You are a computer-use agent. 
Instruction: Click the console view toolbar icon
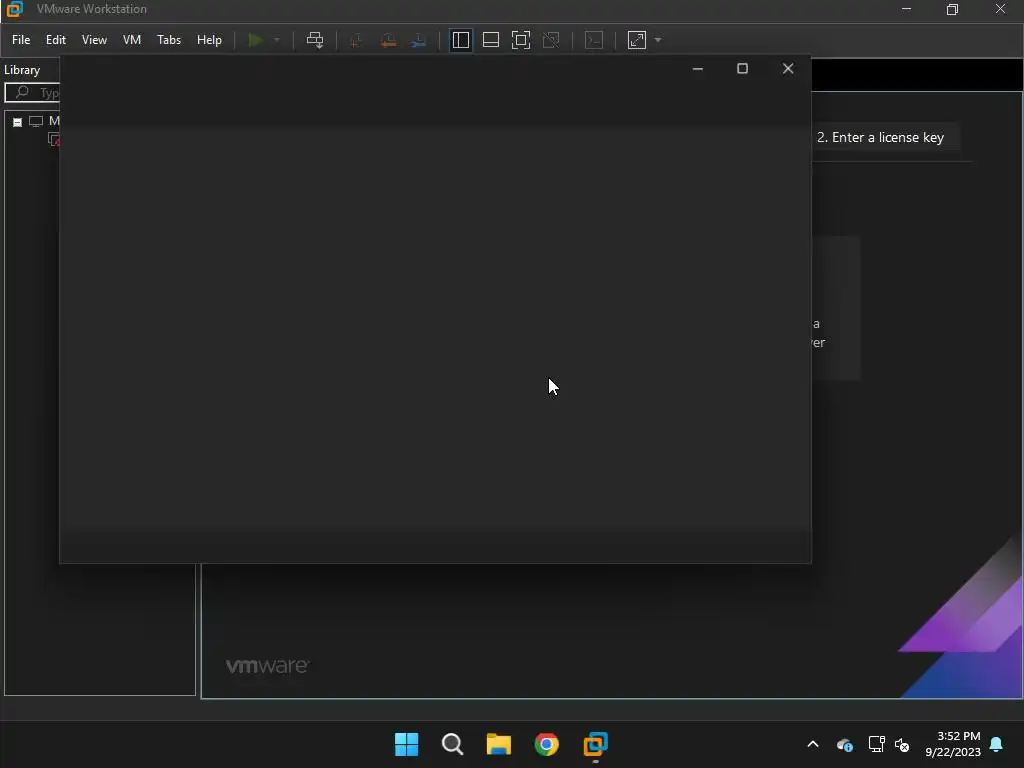click(x=594, y=40)
